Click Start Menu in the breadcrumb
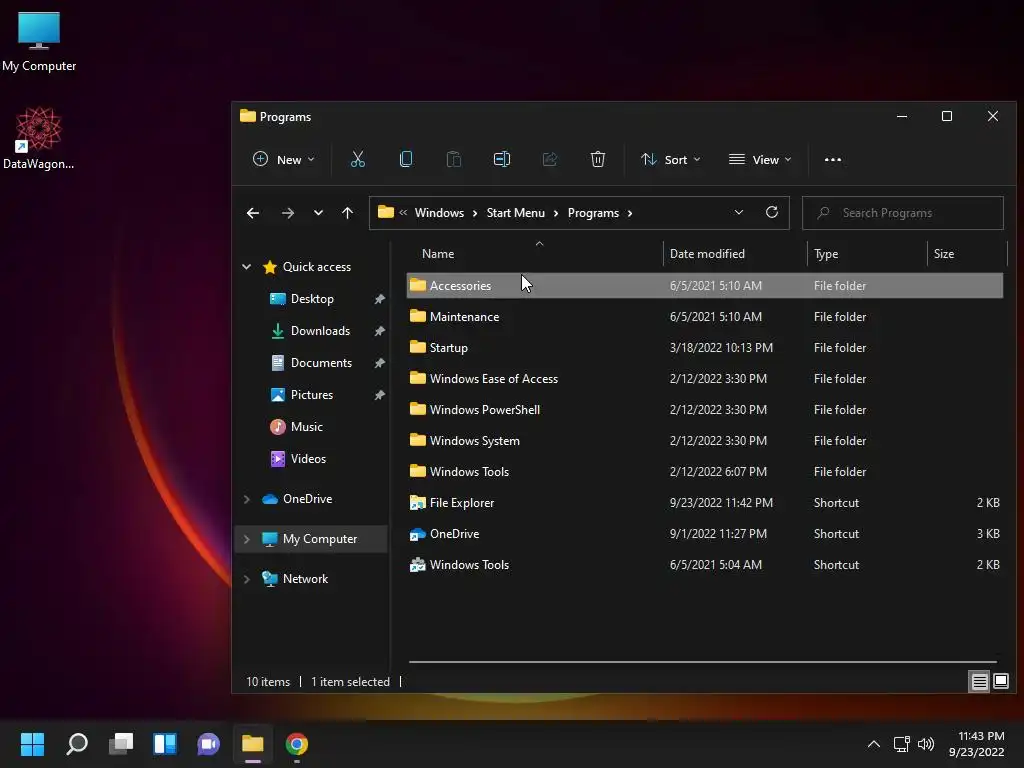The width and height of the screenshot is (1024, 768). pyautogui.click(x=515, y=213)
